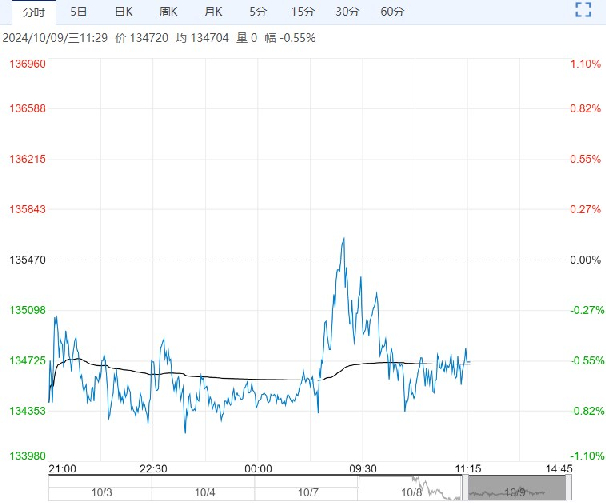The height and width of the screenshot is (503, 606).
Task: Click the 均 134704 average readout
Action: coord(202,38)
